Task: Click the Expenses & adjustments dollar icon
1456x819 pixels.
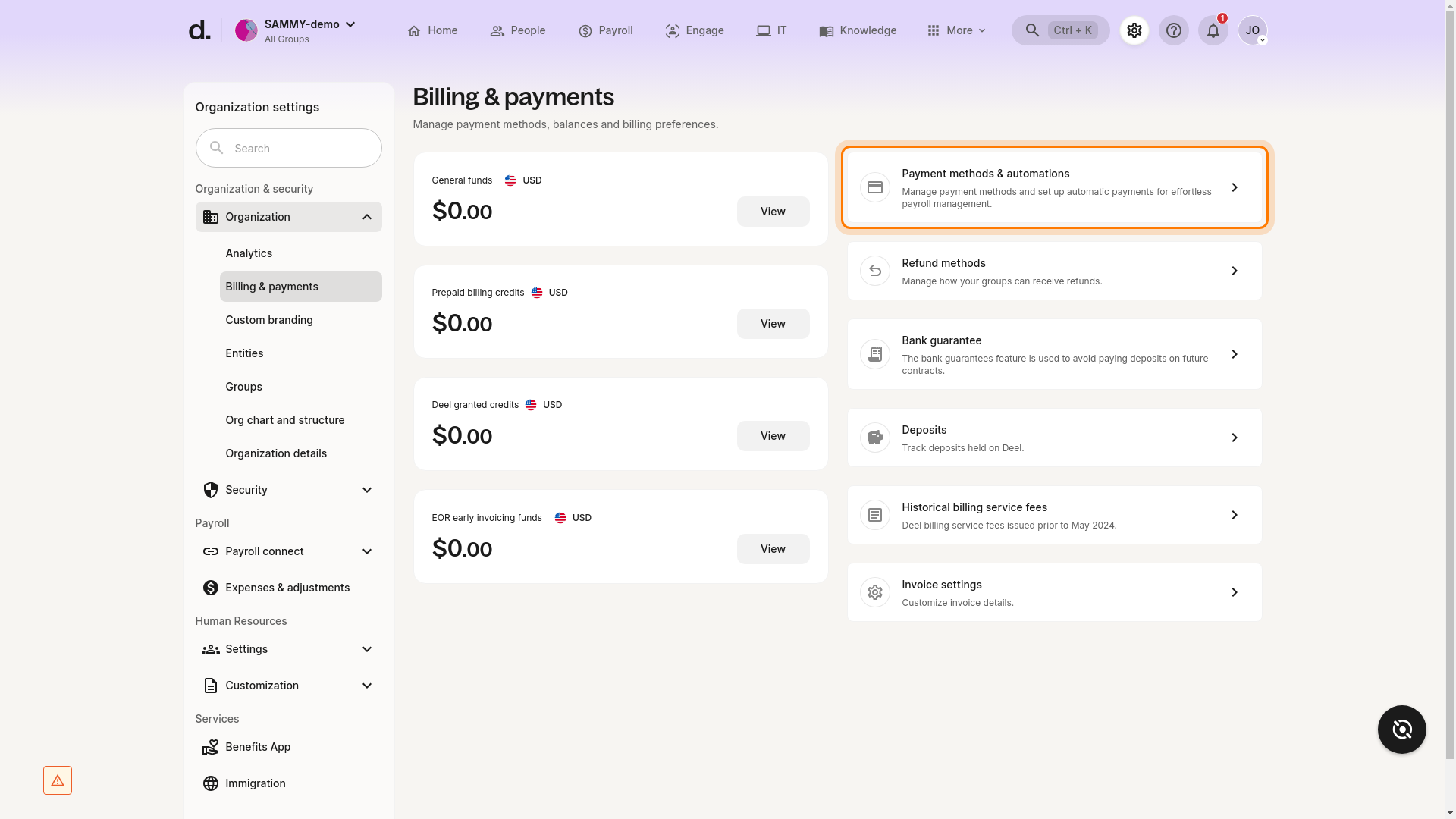Action: coord(211,588)
